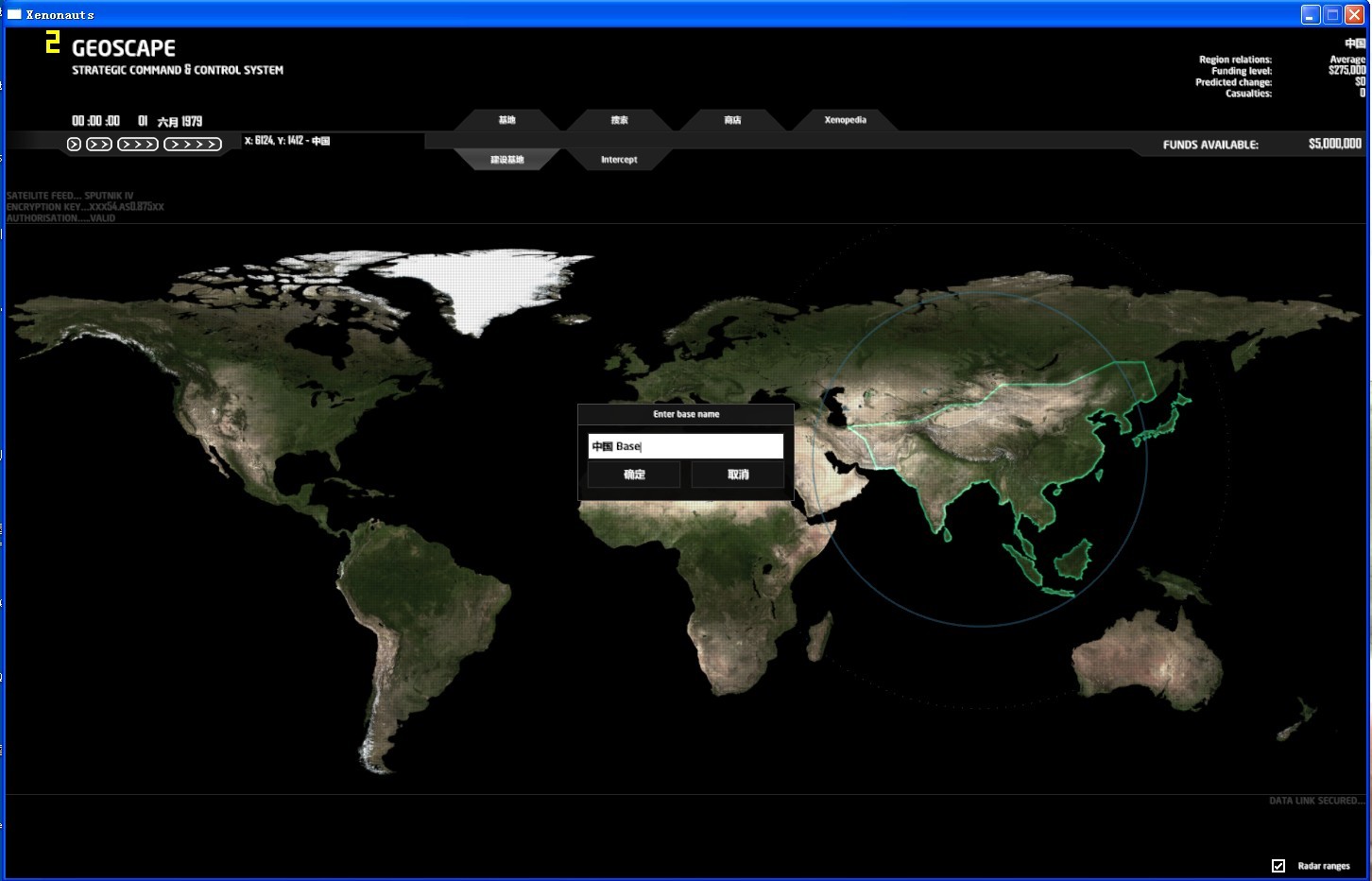
Task: Click the GEOSCAPE title text
Action: pos(124,48)
